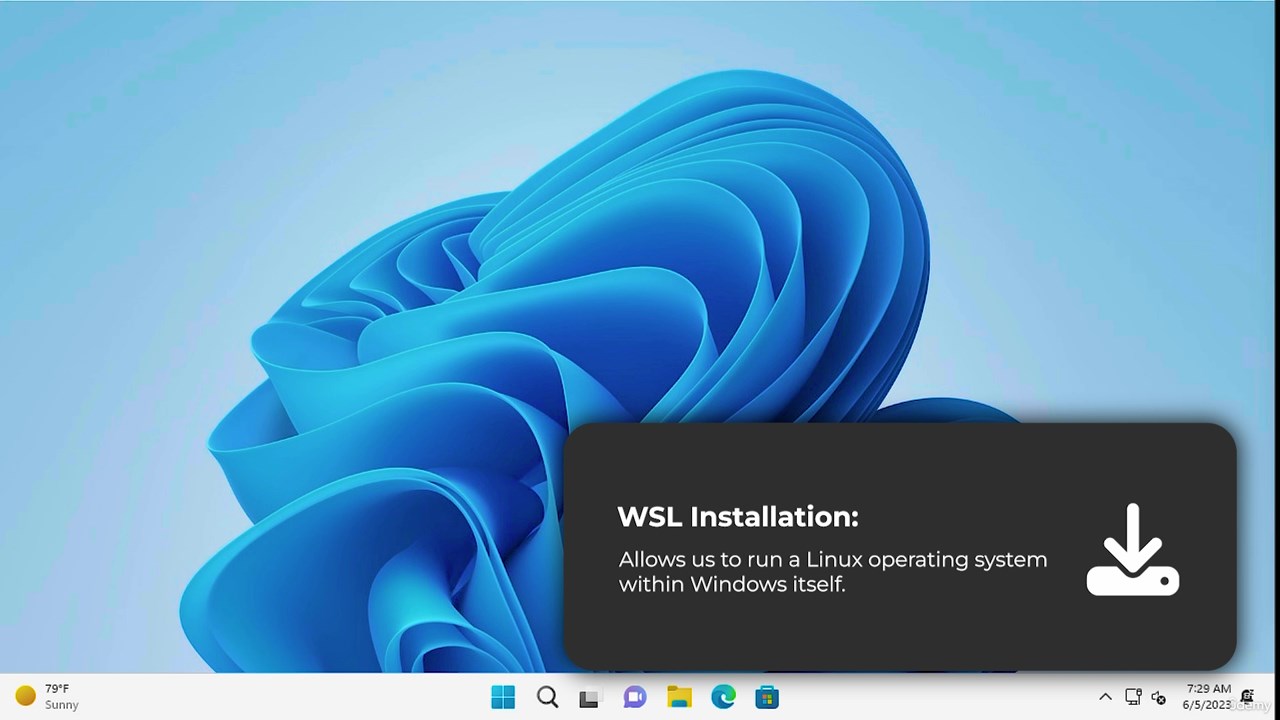This screenshot has width=1280, height=720.
Task: Open the notification center icon
Action: click(x=1247, y=696)
